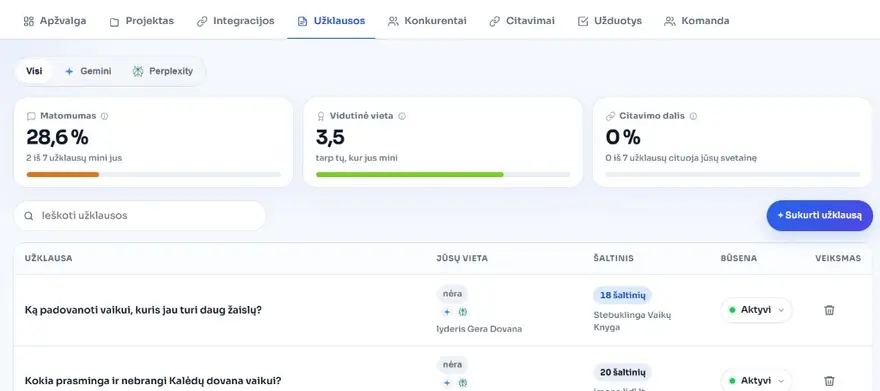Click the 28,6 % visibility value

click(57, 137)
